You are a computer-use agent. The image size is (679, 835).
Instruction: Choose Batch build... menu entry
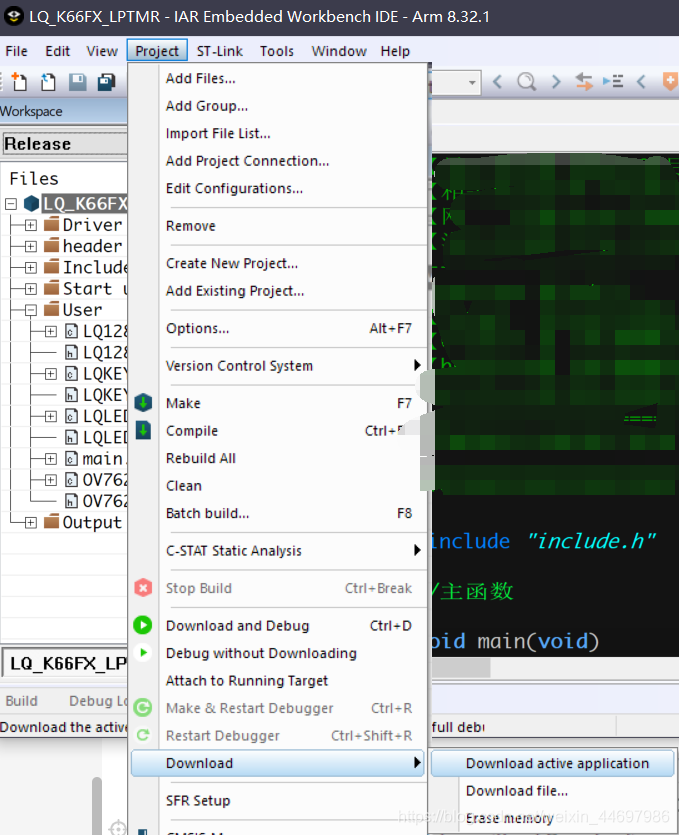[279, 513]
